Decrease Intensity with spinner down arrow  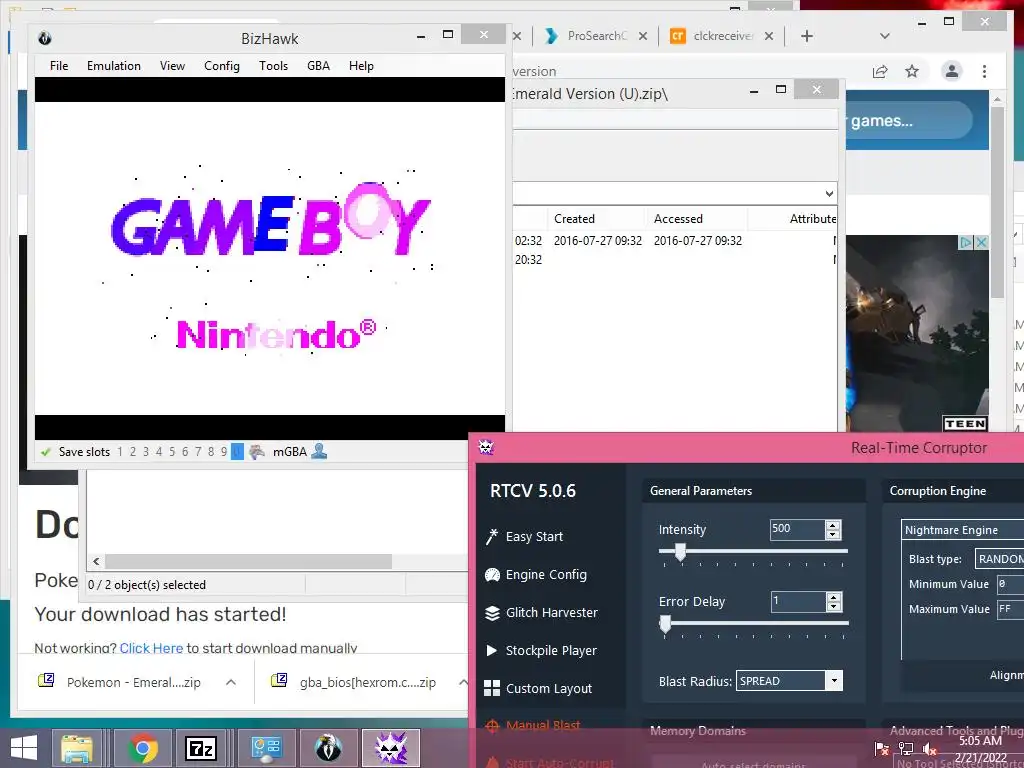point(833,534)
